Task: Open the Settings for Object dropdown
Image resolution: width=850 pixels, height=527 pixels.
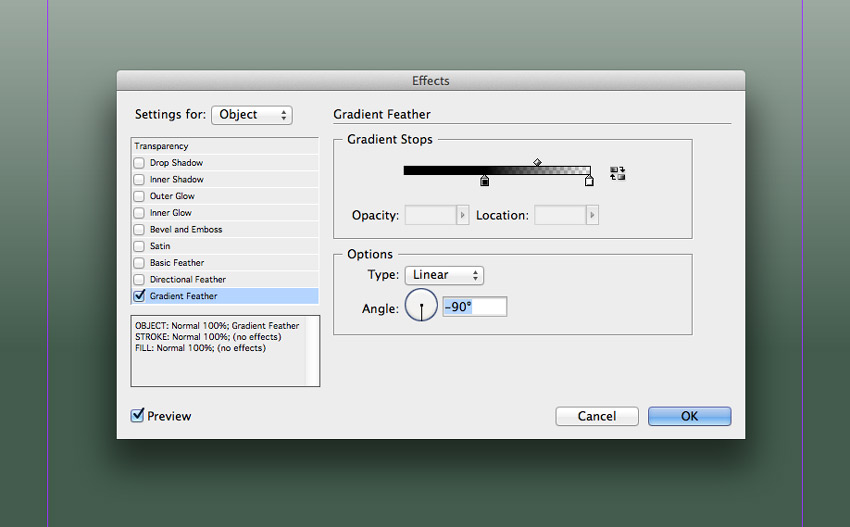Action: coord(251,115)
